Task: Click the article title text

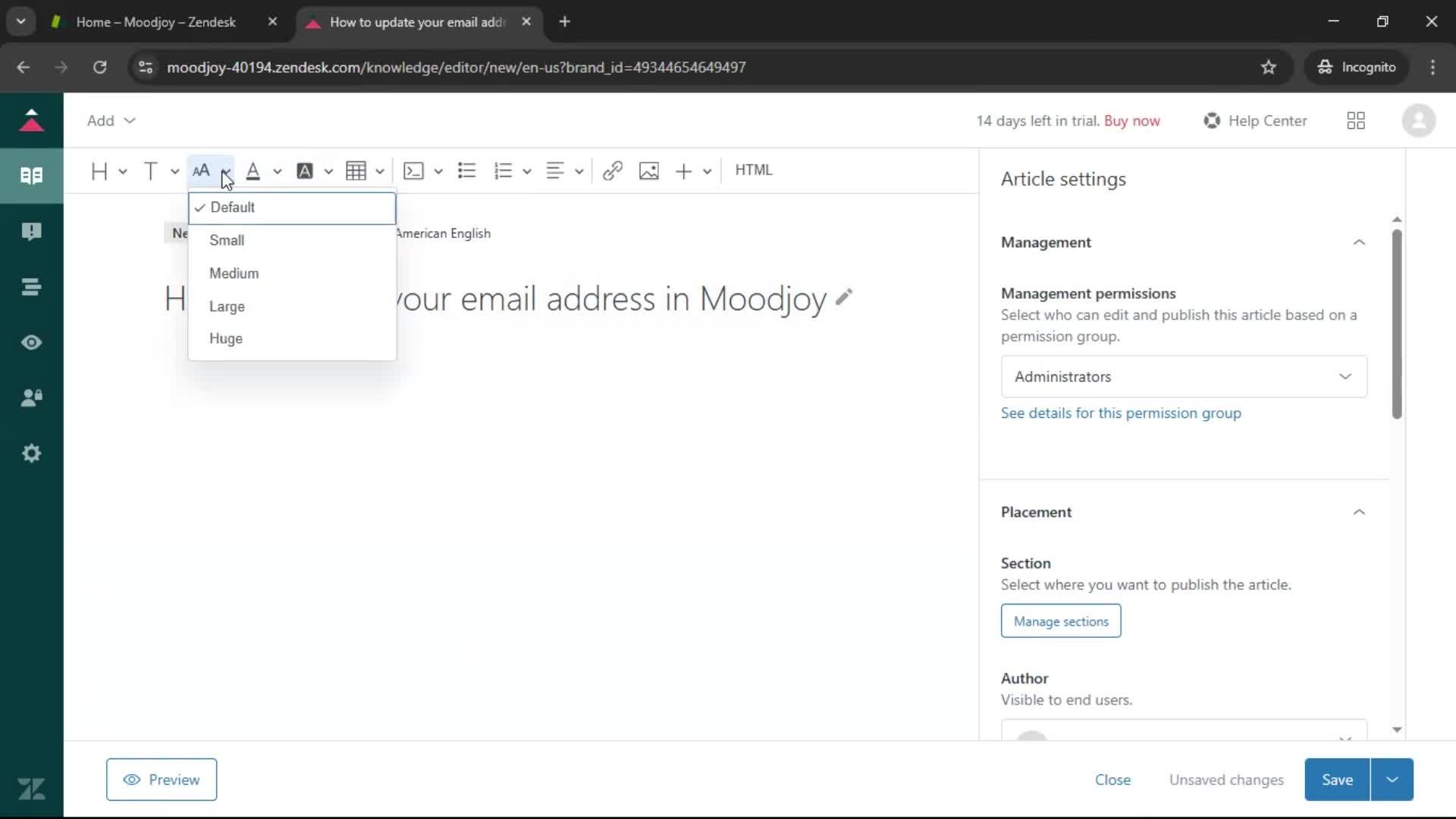Action: pyautogui.click(x=495, y=299)
